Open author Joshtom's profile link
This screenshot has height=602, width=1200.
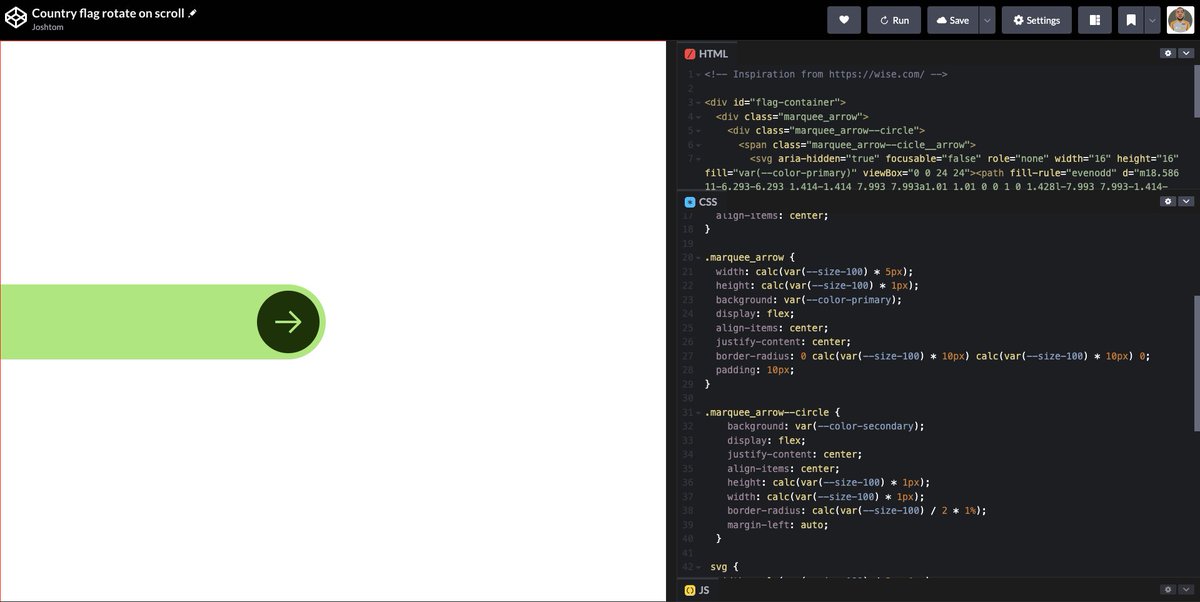(x=48, y=27)
